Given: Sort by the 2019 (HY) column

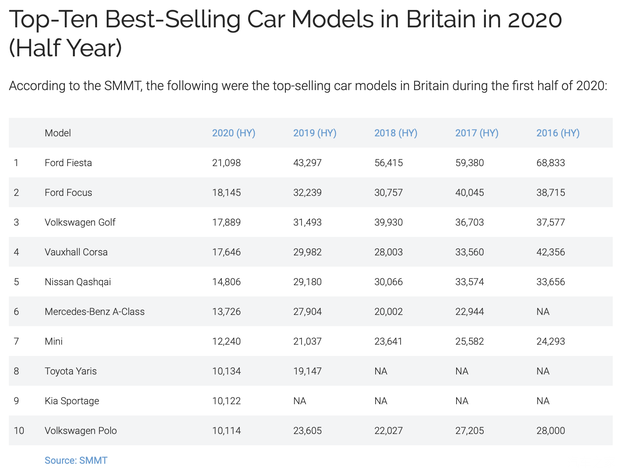Looking at the screenshot, I should coord(314,133).
